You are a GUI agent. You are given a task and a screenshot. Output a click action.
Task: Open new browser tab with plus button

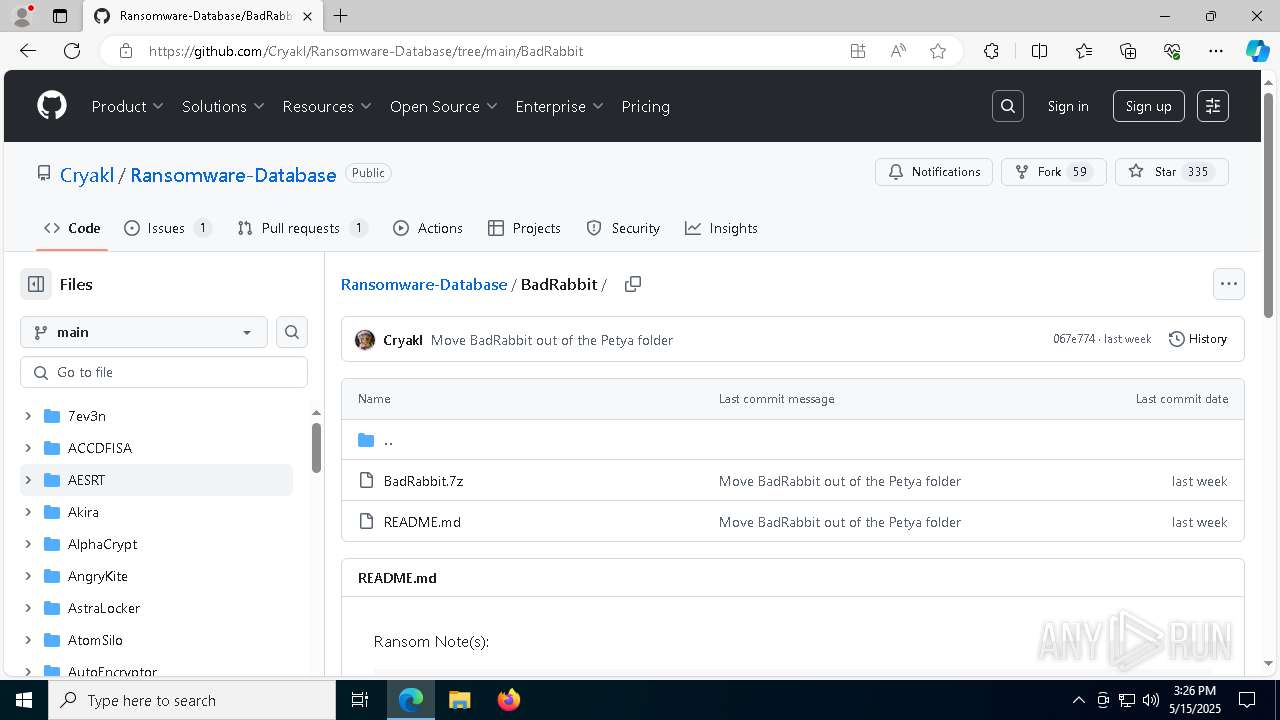coord(341,16)
